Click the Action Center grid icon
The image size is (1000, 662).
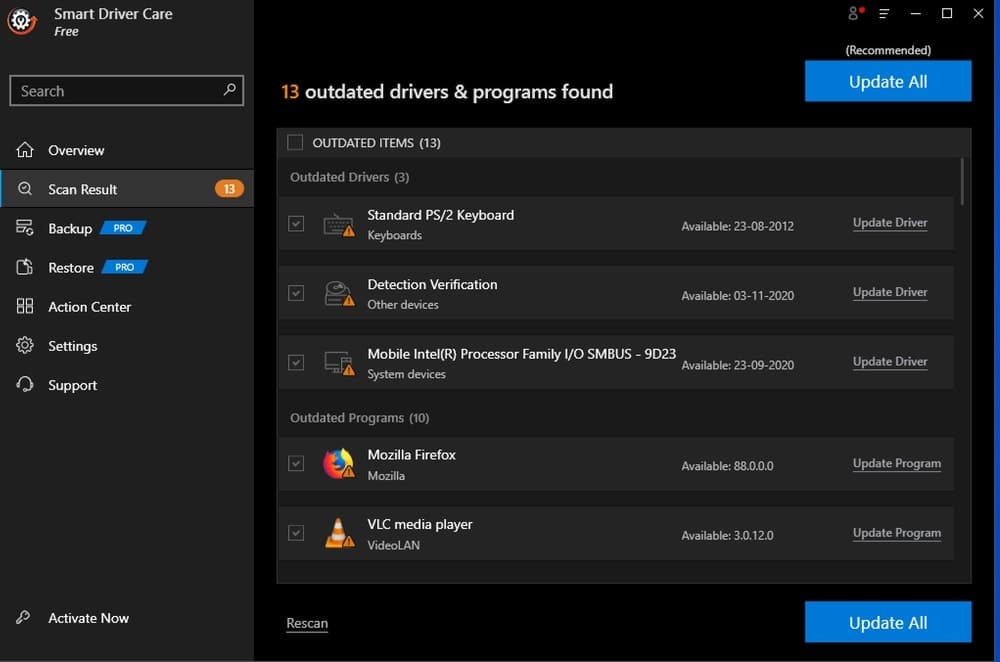click(25, 306)
